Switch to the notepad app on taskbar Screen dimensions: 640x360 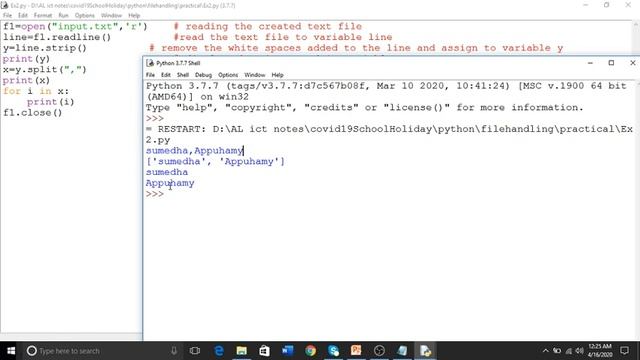click(x=402, y=351)
